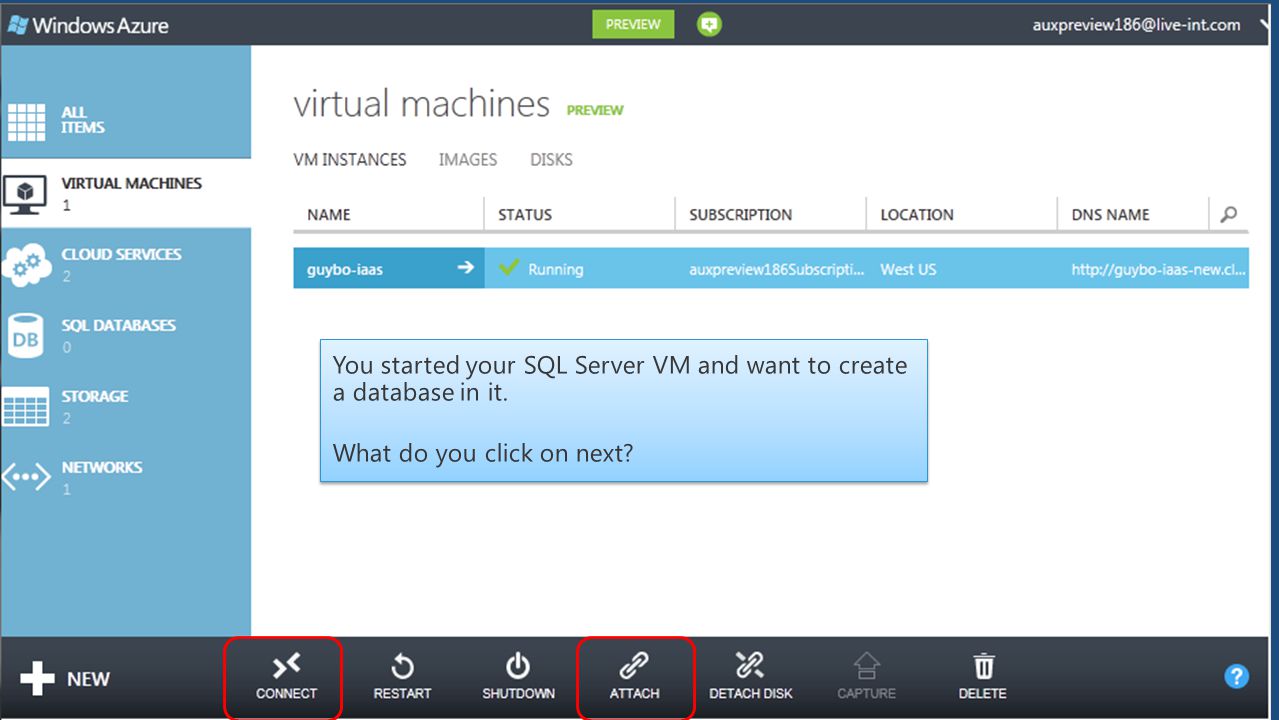Search the virtual machines list
Viewport: 1279px width, 720px height.
pos(1229,214)
